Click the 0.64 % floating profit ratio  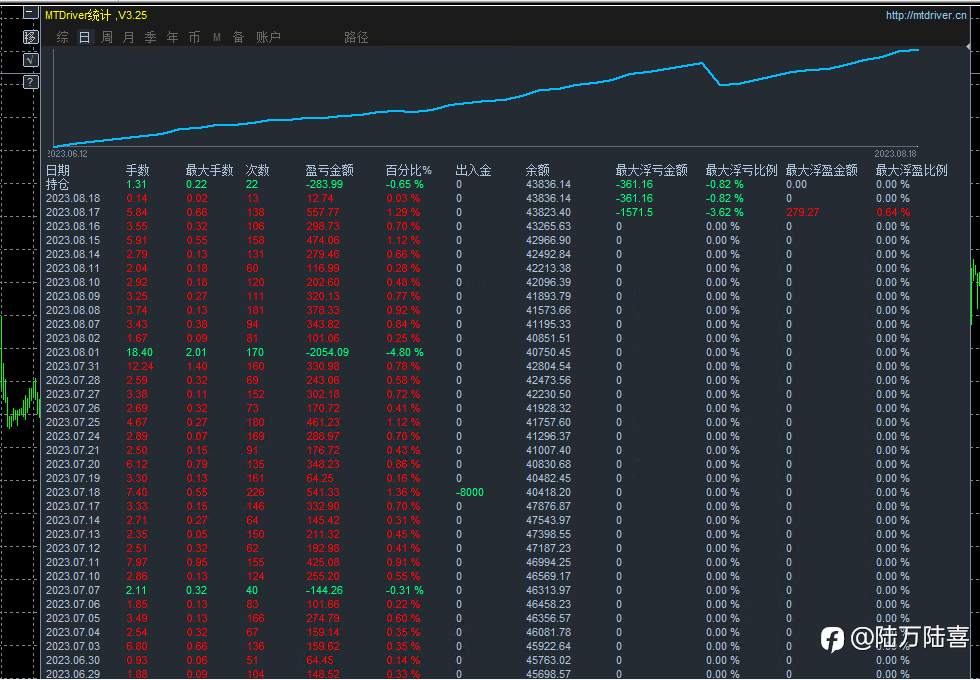click(x=892, y=212)
